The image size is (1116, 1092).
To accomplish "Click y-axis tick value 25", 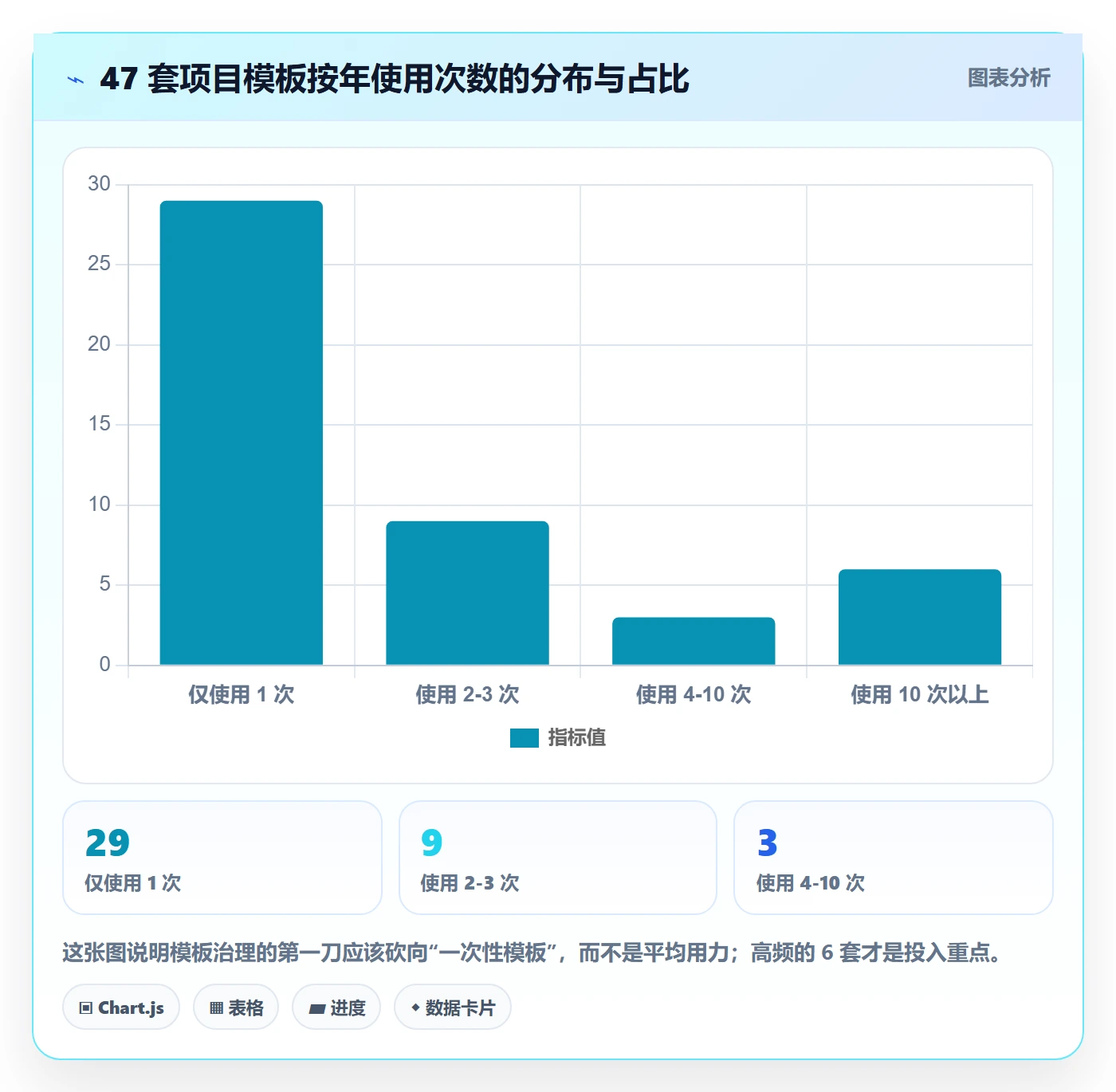I will pyautogui.click(x=99, y=264).
